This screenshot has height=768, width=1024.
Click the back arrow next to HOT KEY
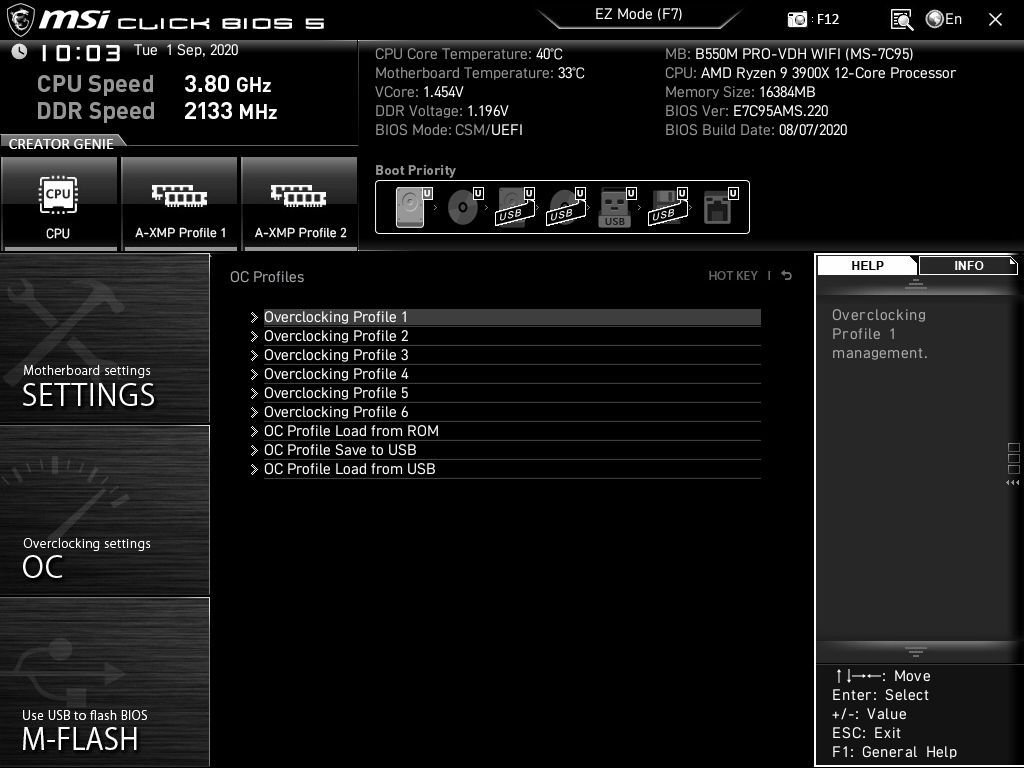click(787, 276)
